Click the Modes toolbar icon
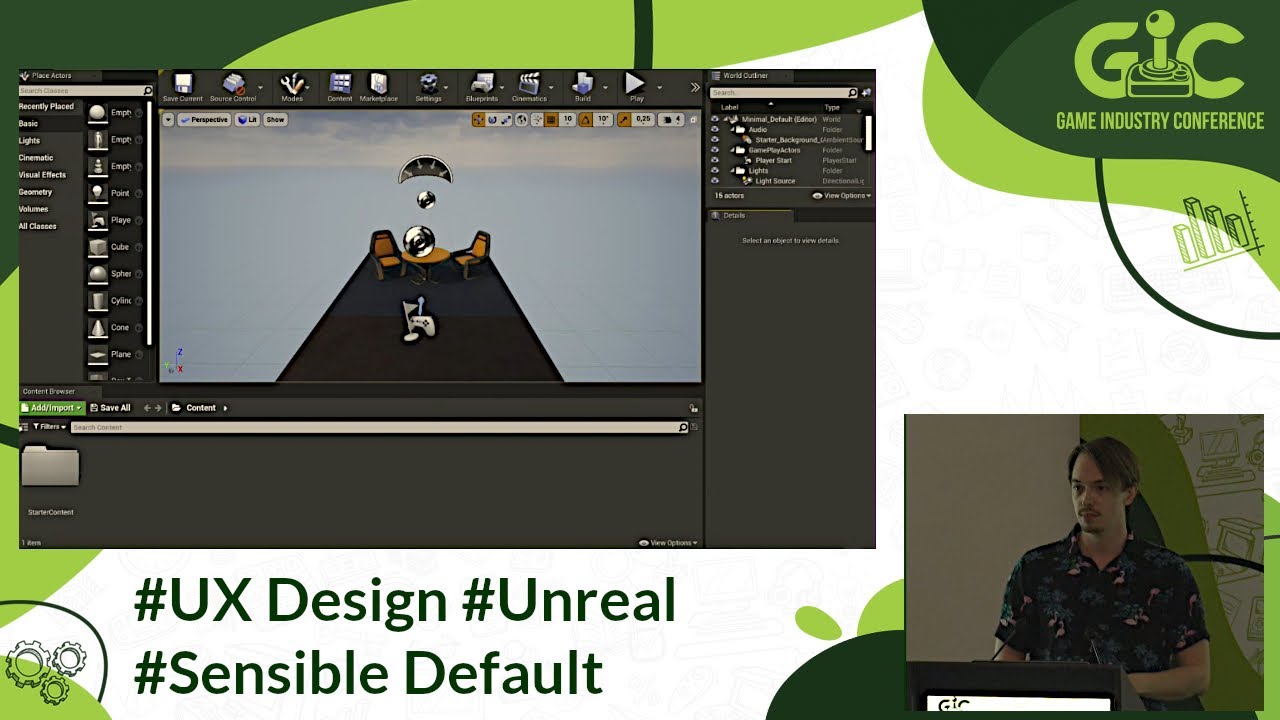This screenshot has height=720, width=1280. pos(292,87)
